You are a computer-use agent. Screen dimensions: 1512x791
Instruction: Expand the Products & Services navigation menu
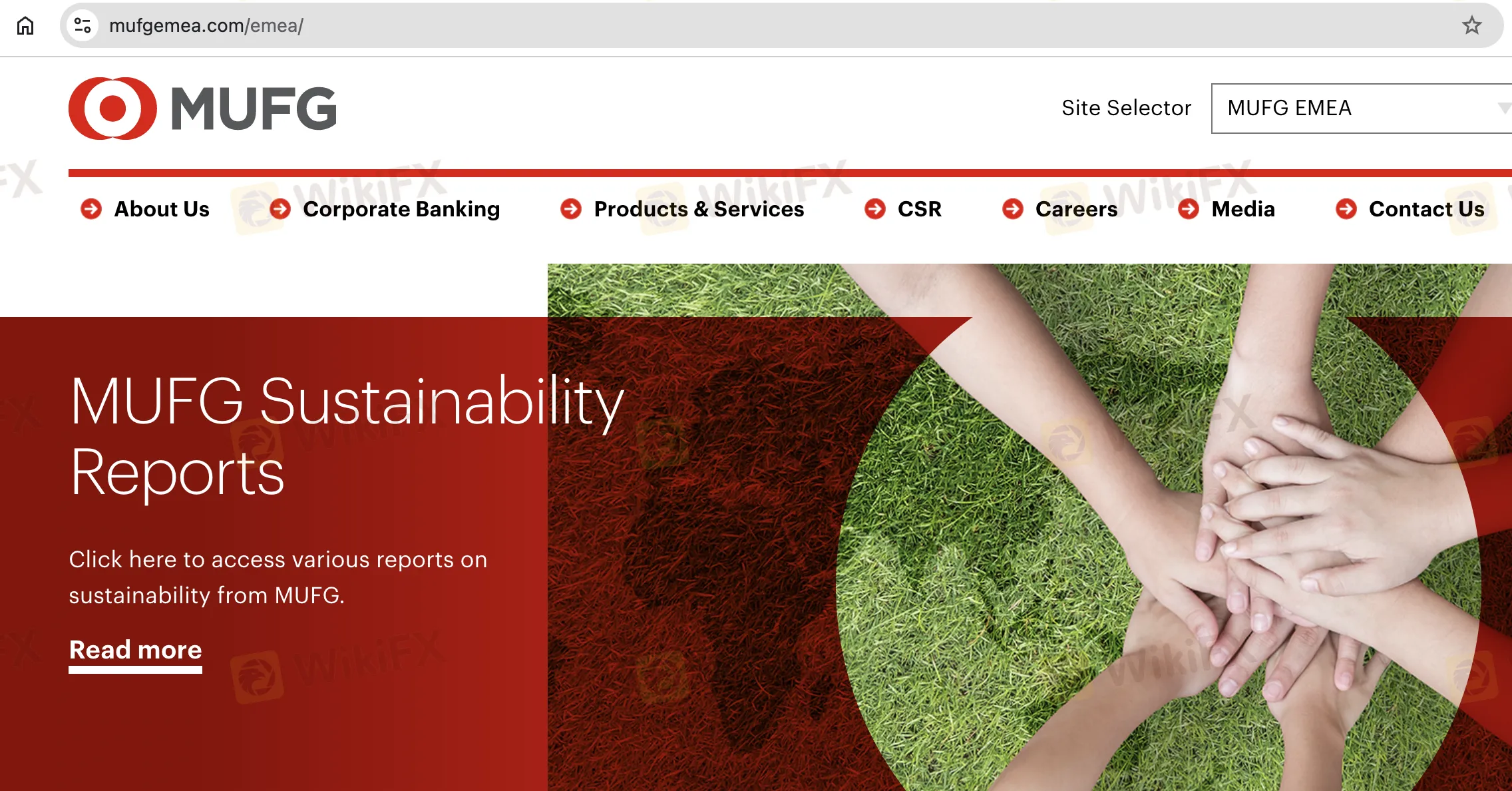(698, 209)
